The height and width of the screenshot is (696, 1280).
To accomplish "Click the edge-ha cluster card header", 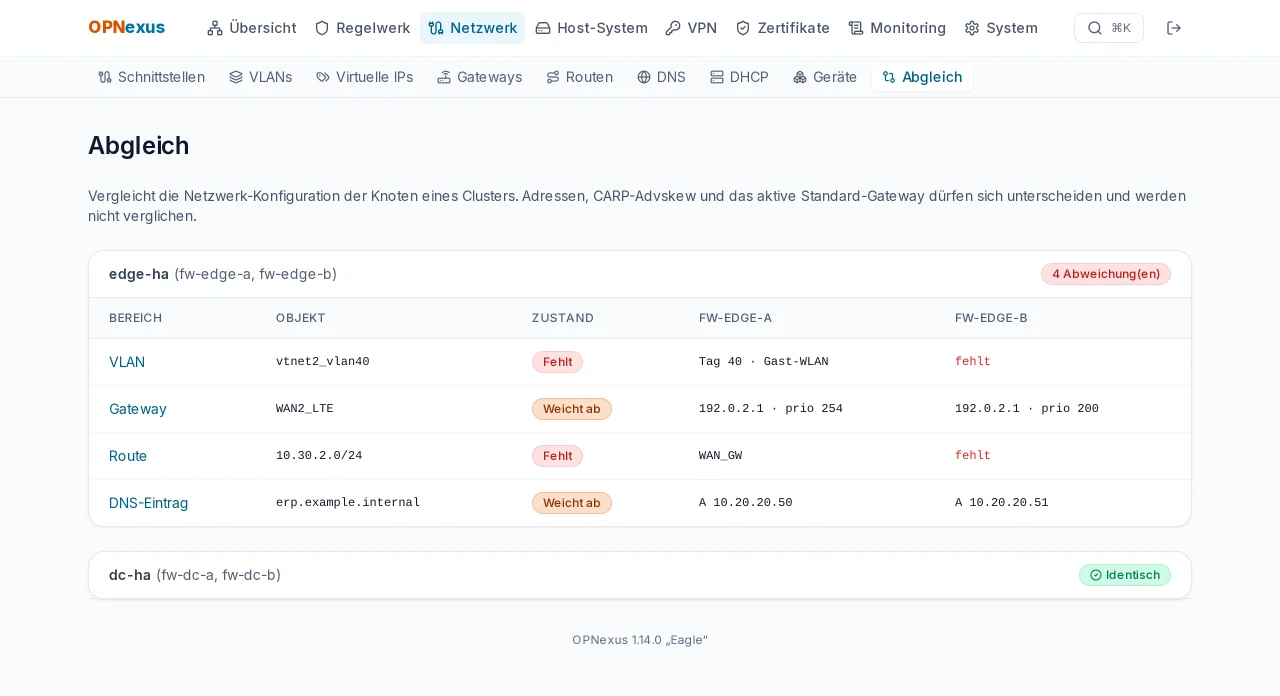I will pos(640,274).
